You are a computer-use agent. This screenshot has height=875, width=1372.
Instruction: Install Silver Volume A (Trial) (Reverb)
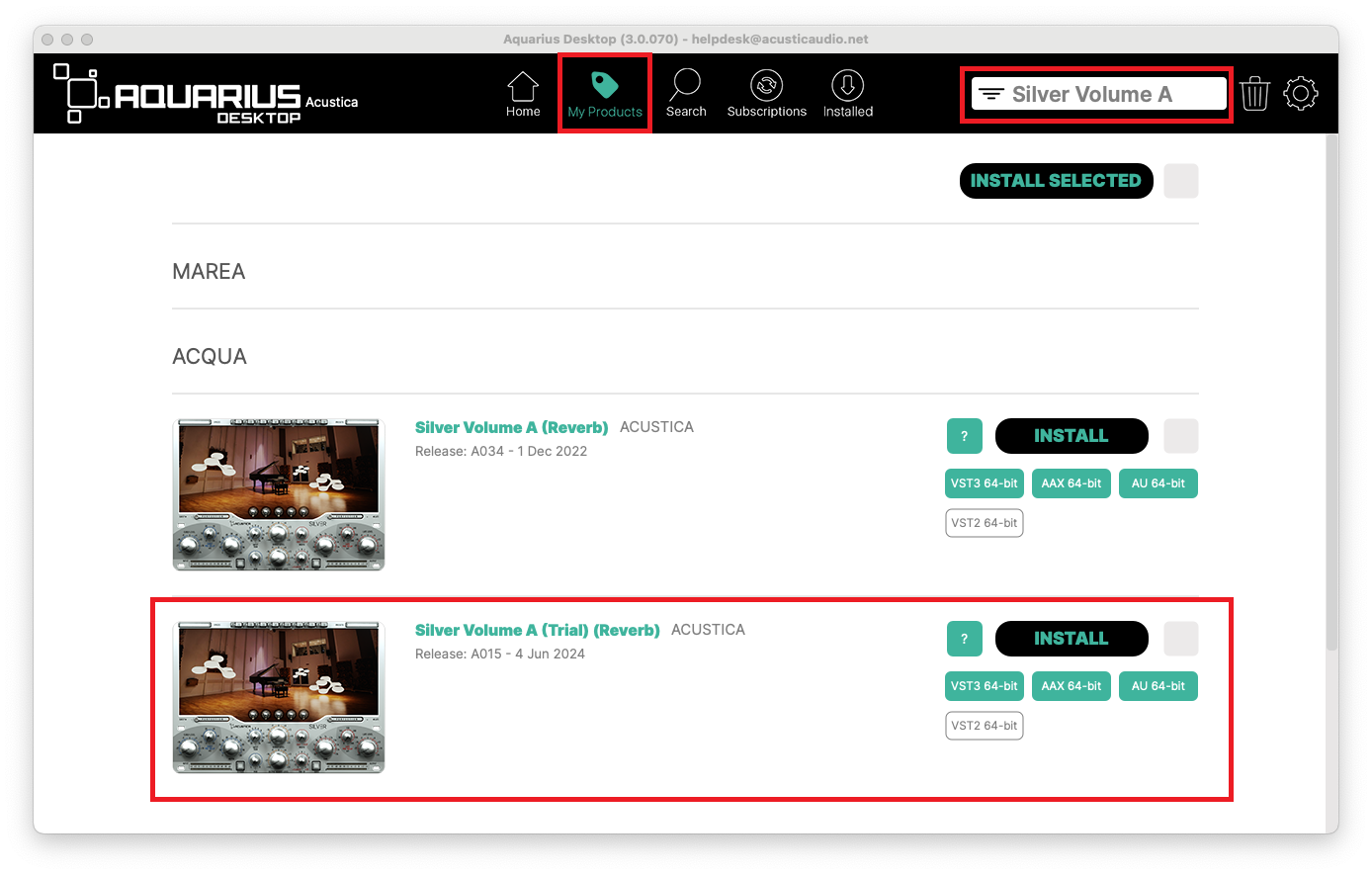[x=1072, y=639]
